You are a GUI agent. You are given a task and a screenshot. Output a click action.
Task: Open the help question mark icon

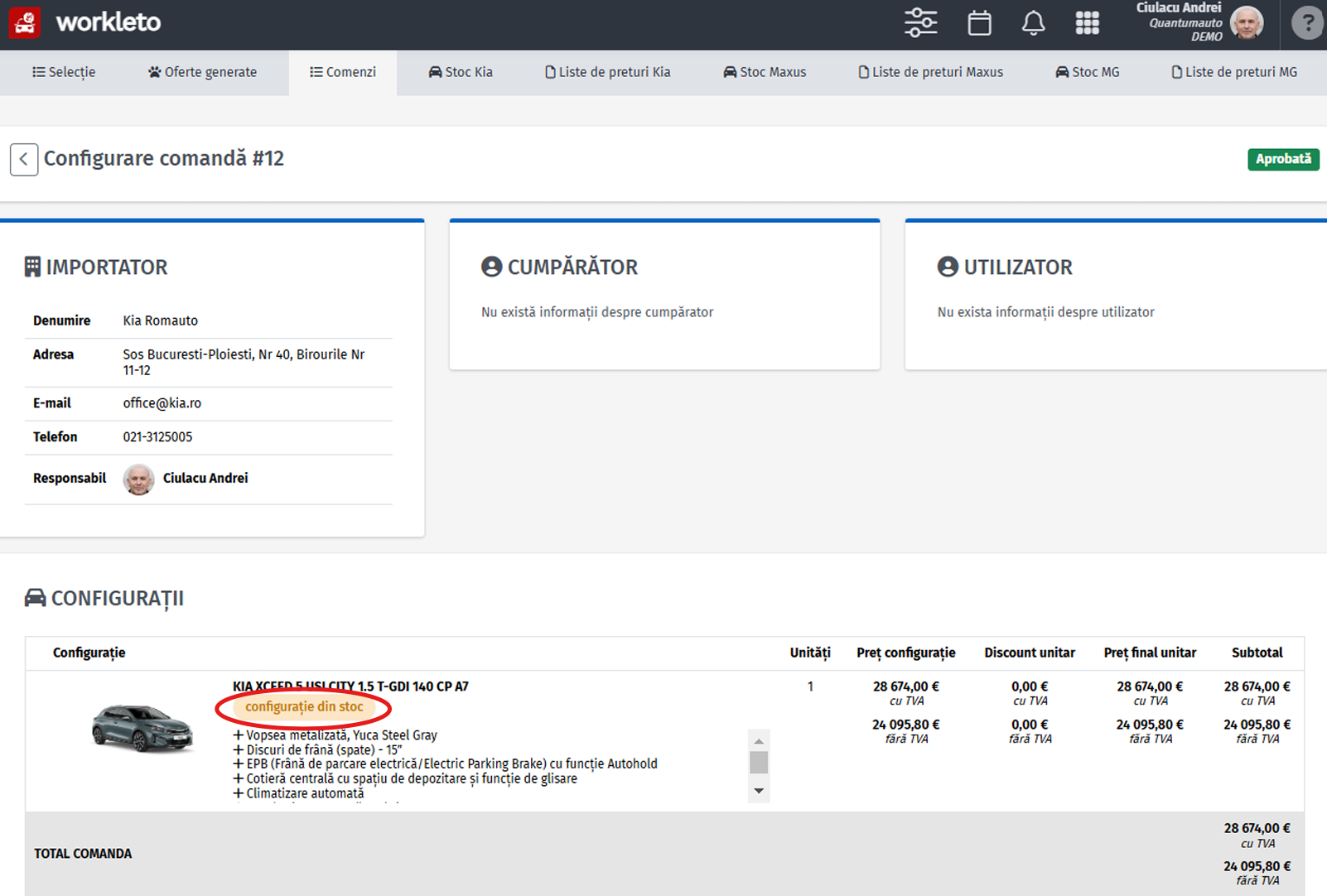pyautogui.click(x=1308, y=22)
